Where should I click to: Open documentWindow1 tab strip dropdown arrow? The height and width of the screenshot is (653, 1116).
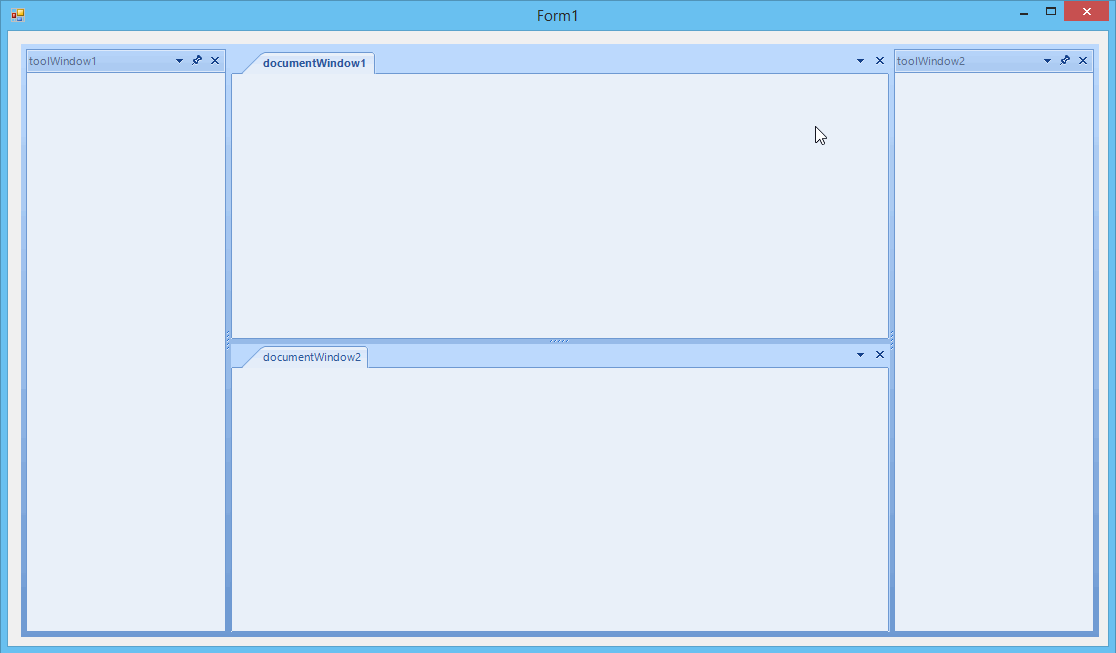click(860, 61)
